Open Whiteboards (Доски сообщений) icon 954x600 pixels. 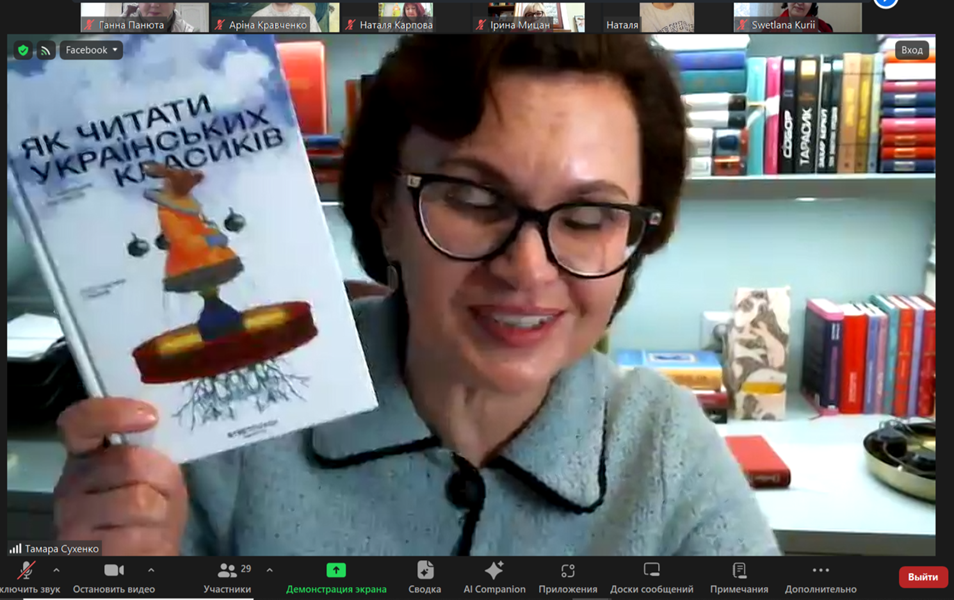click(652, 570)
